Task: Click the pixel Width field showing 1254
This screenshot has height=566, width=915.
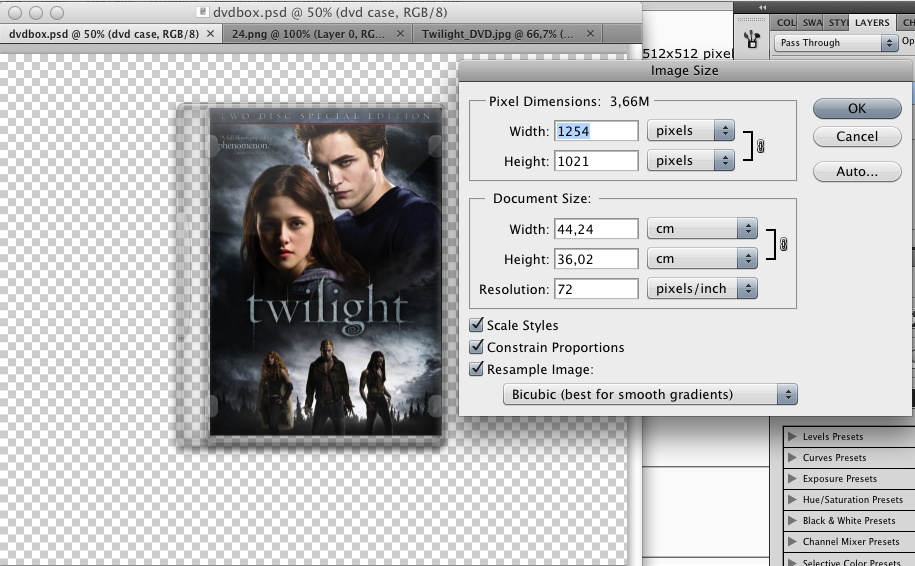Action: (x=596, y=131)
